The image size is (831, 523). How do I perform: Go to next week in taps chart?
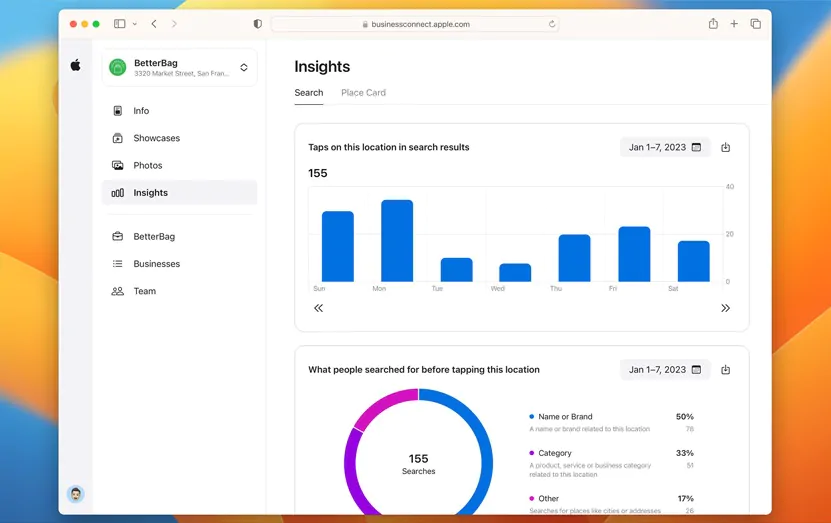(x=725, y=308)
